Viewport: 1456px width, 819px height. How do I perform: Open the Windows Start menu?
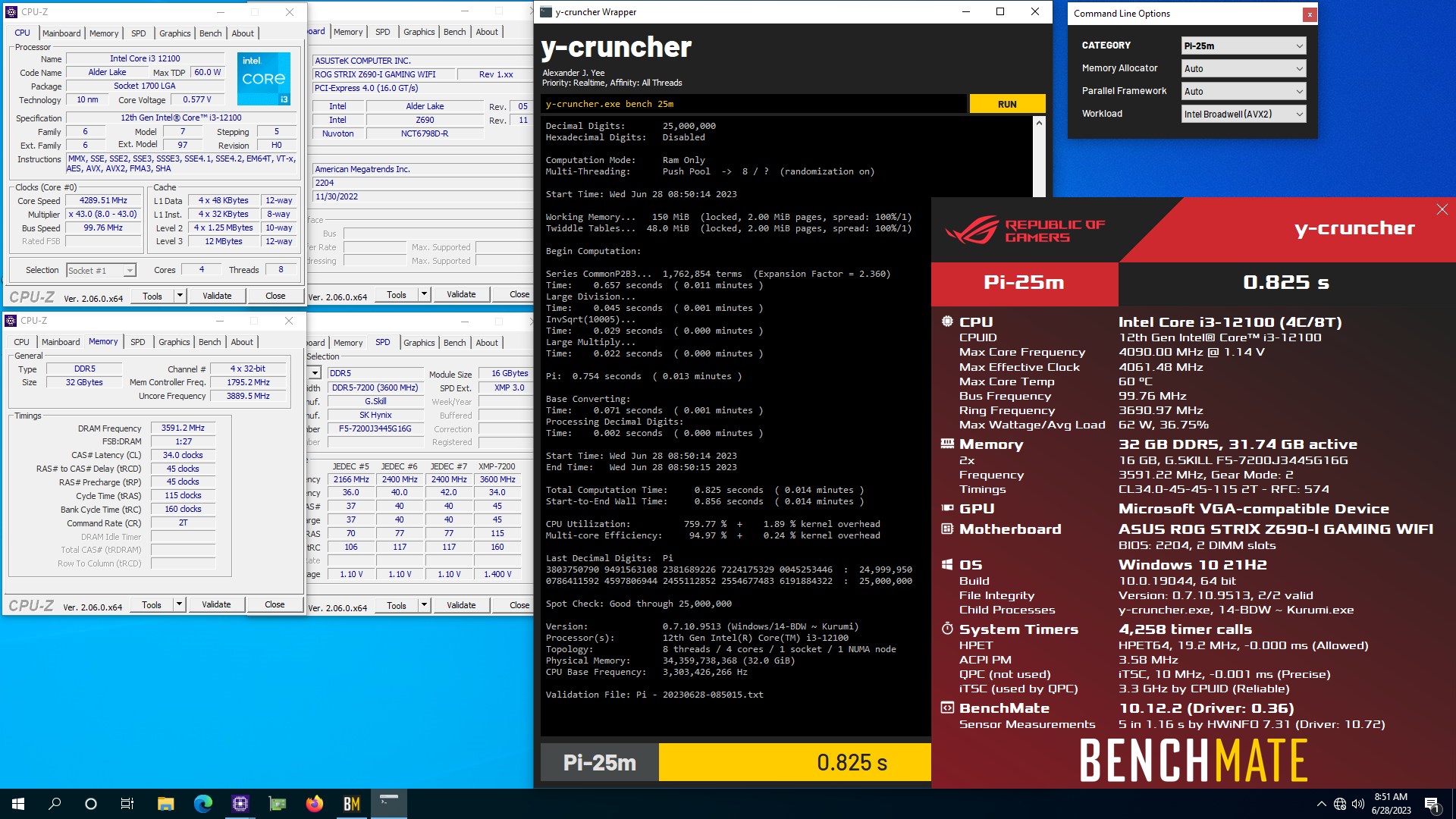click(x=18, y=804)
